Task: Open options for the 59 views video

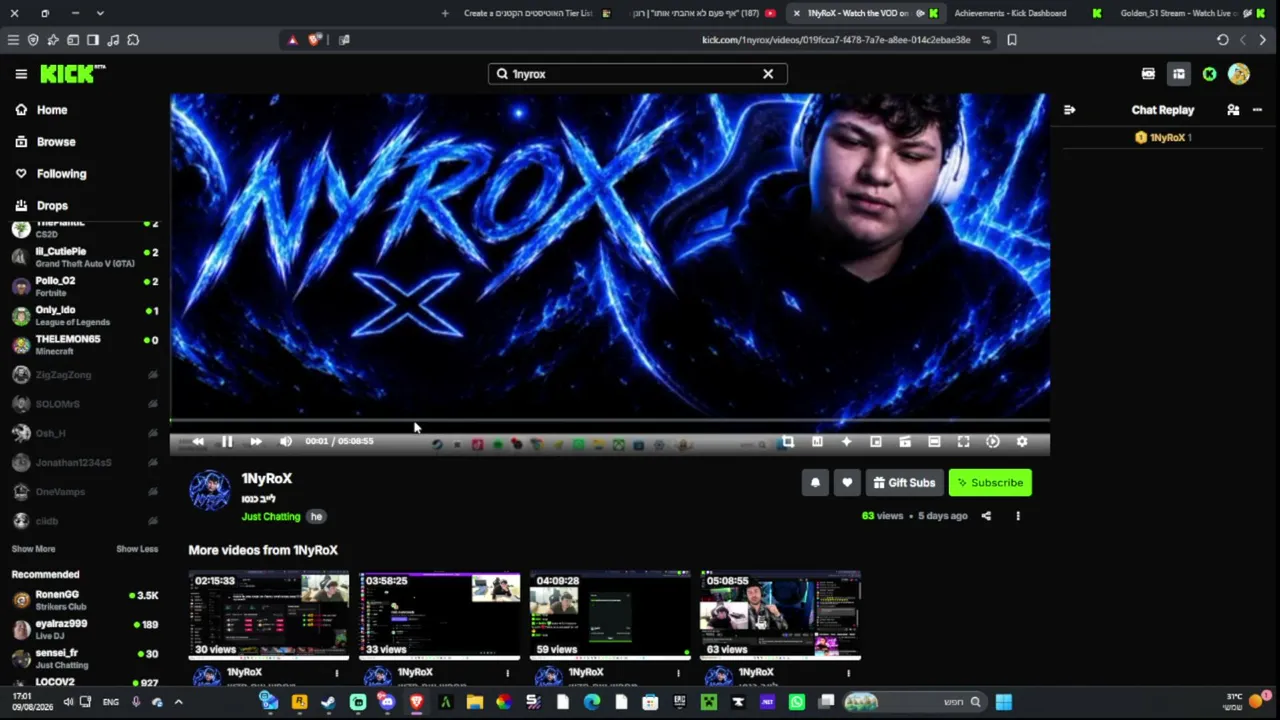Action: 677,673
